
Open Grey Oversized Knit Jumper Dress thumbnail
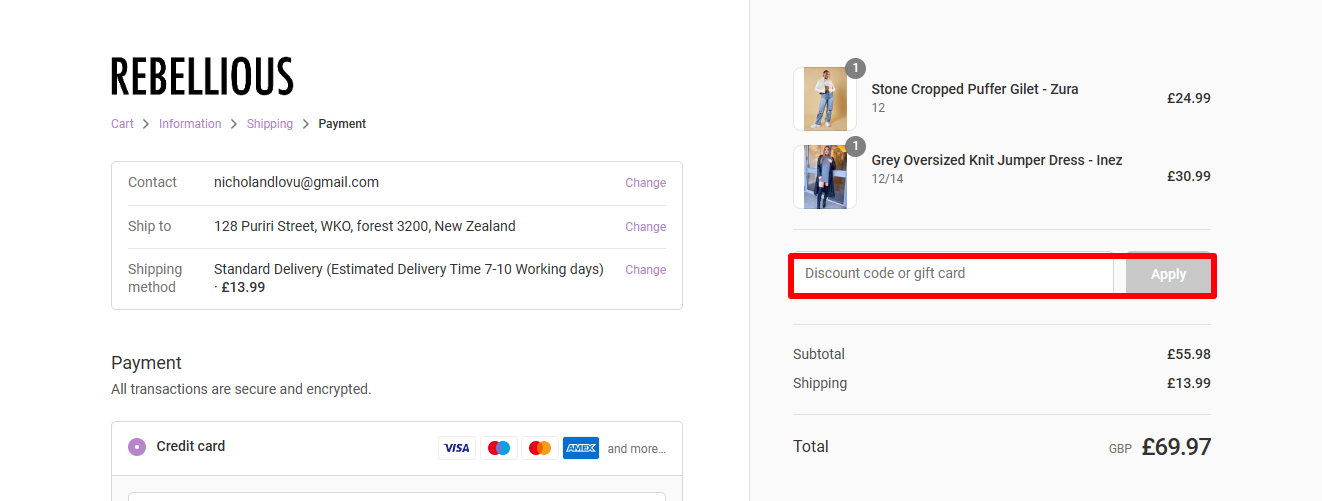coord(825,177)
